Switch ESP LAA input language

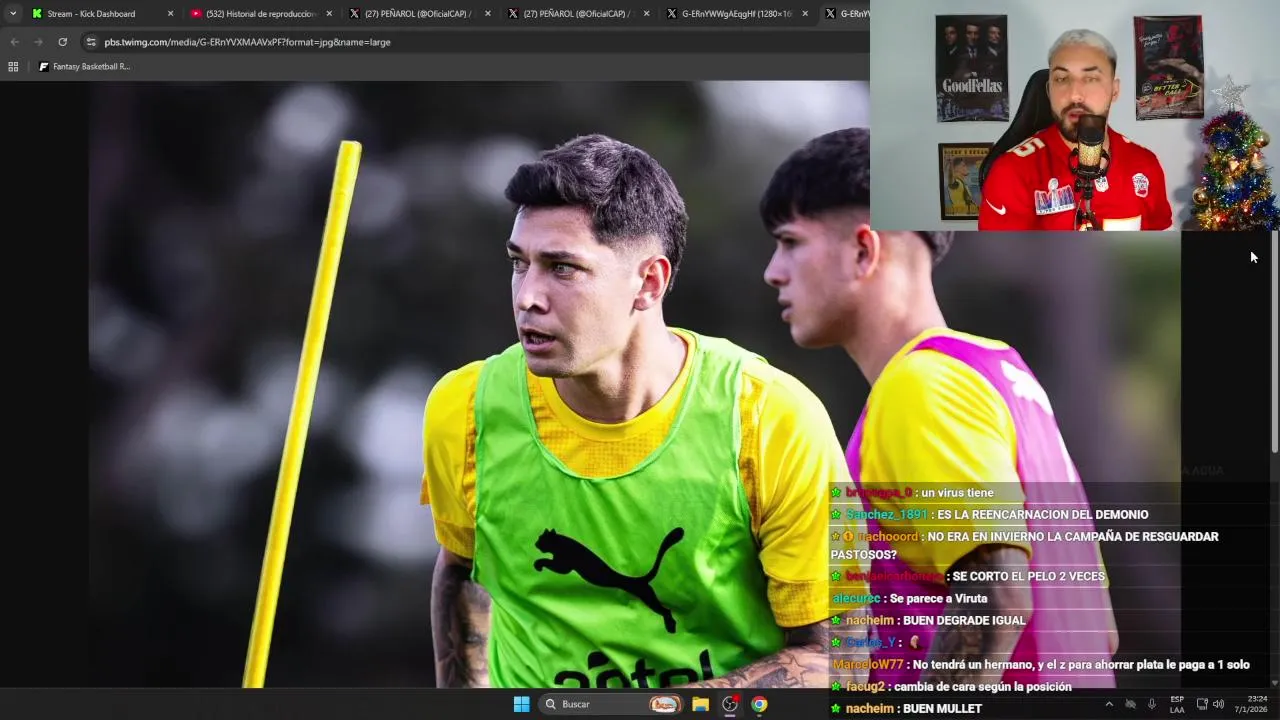click(1177, 704)
